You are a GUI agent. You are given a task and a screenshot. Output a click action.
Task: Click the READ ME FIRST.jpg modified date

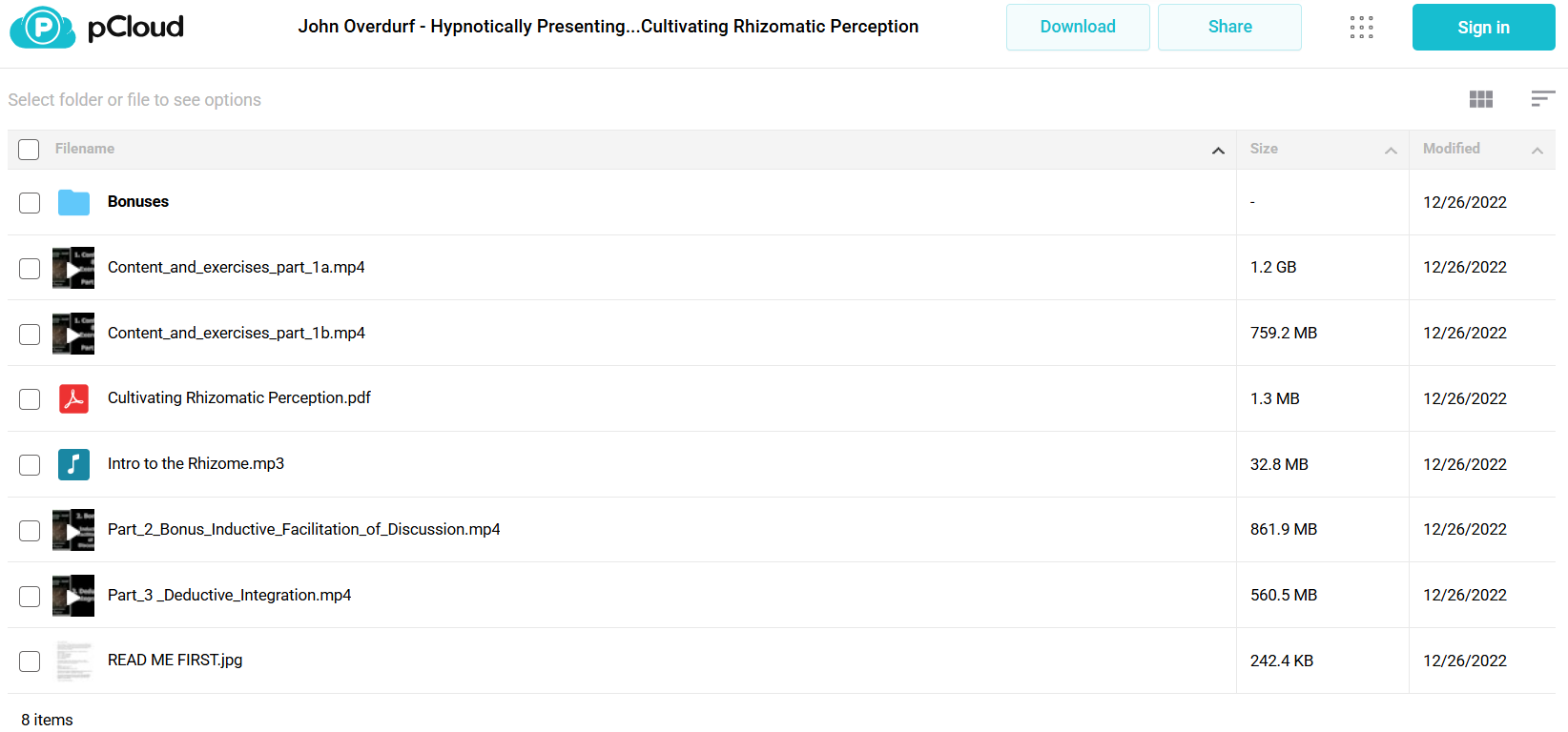coord(1465,661)
